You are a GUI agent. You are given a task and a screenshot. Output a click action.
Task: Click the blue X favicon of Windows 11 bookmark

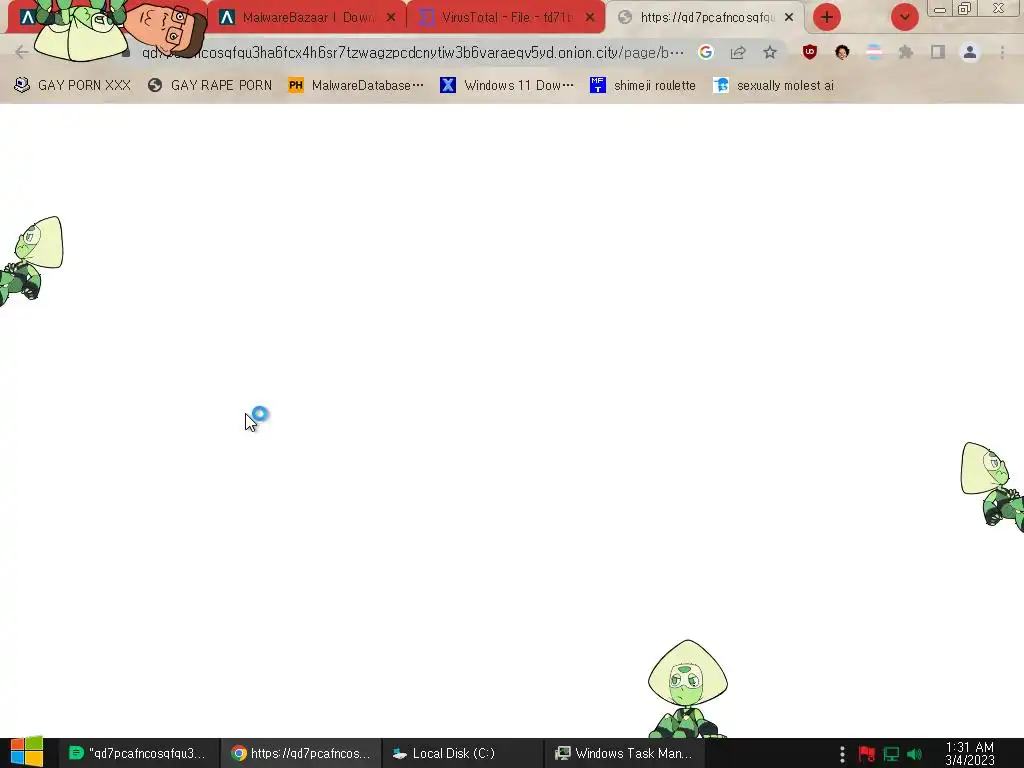coord(448,85)
